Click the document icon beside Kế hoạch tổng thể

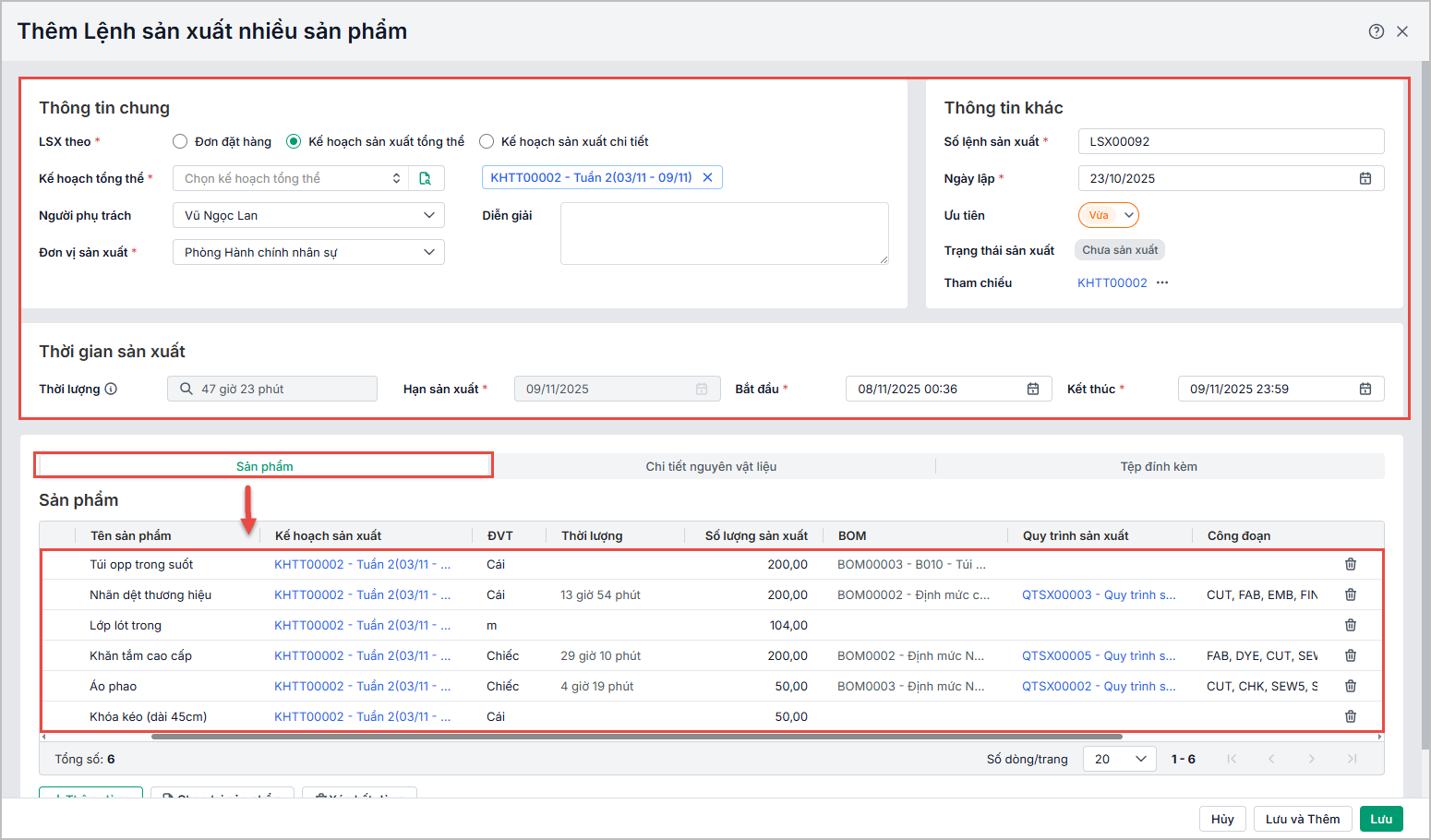pyautogui.click(x=426, y=178)
